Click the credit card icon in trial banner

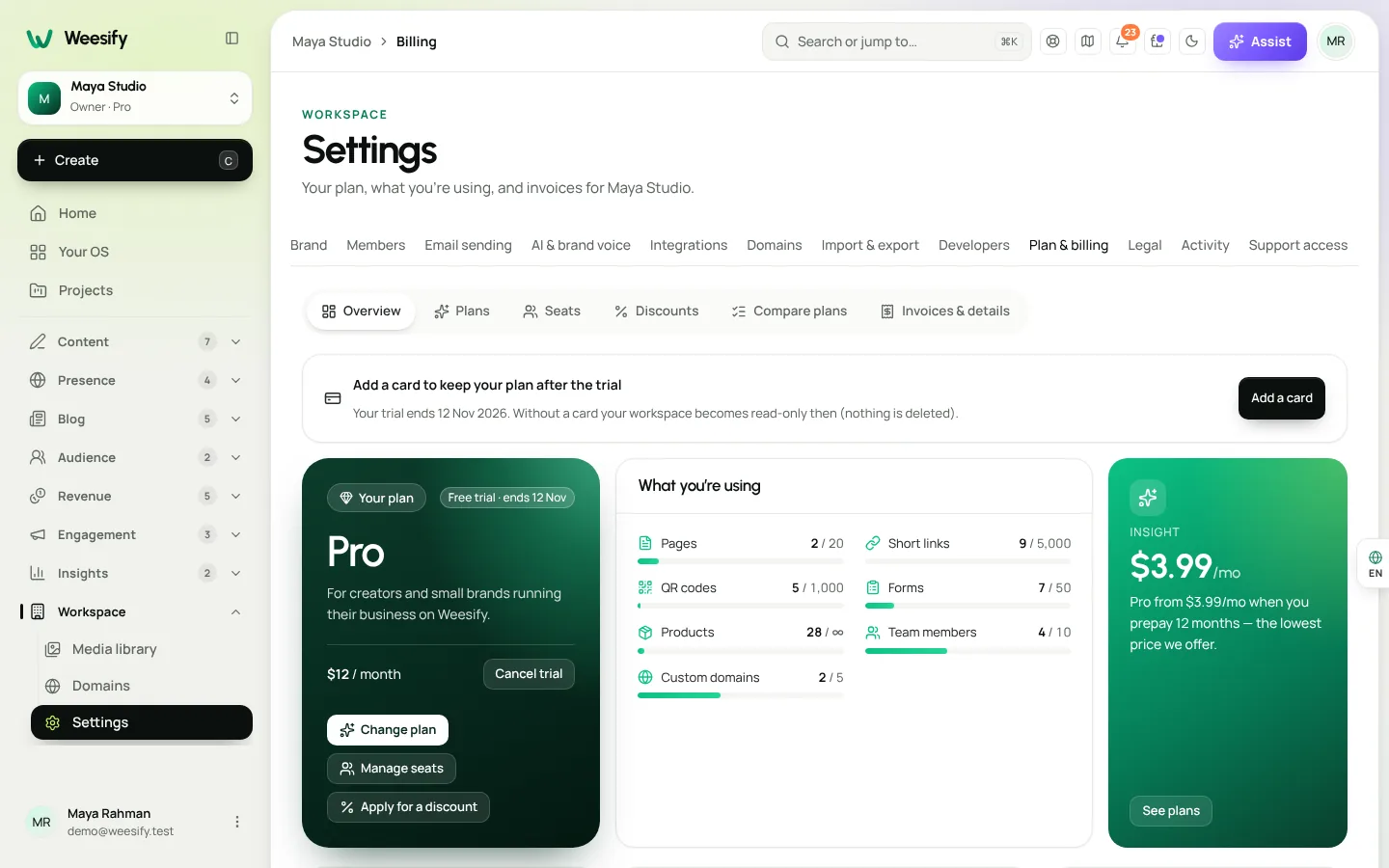[333, 398]
